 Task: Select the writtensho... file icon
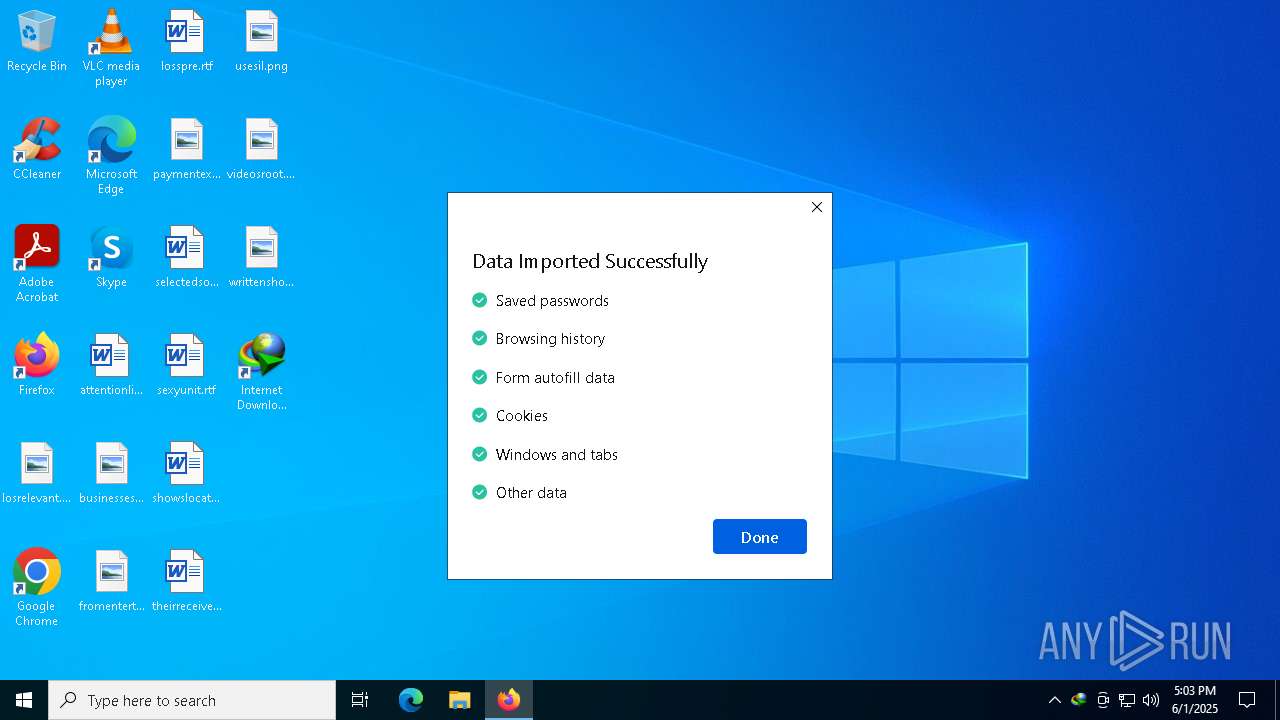point(261,257)
